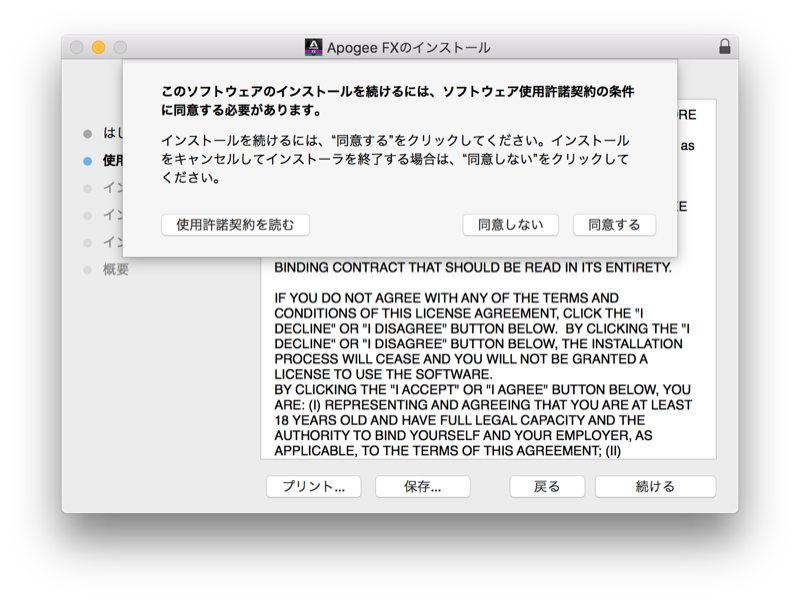The image size is (800, 601).
Task: Click the bold heading このソフトウェアのインストールを続けるには
Action: tap(397, 101)
